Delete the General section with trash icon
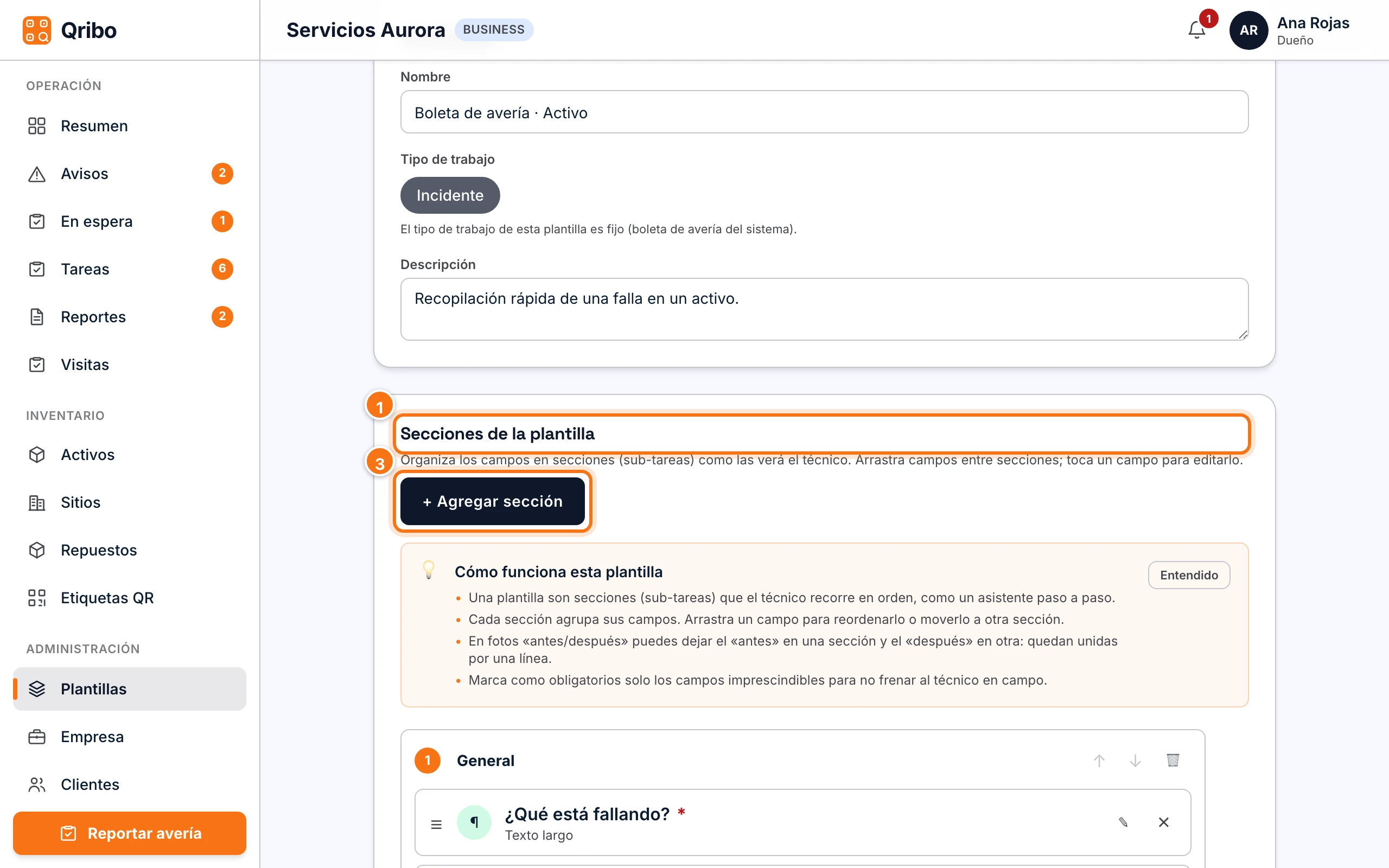The image size is (1389, 868). click(x=1173, y=760)
